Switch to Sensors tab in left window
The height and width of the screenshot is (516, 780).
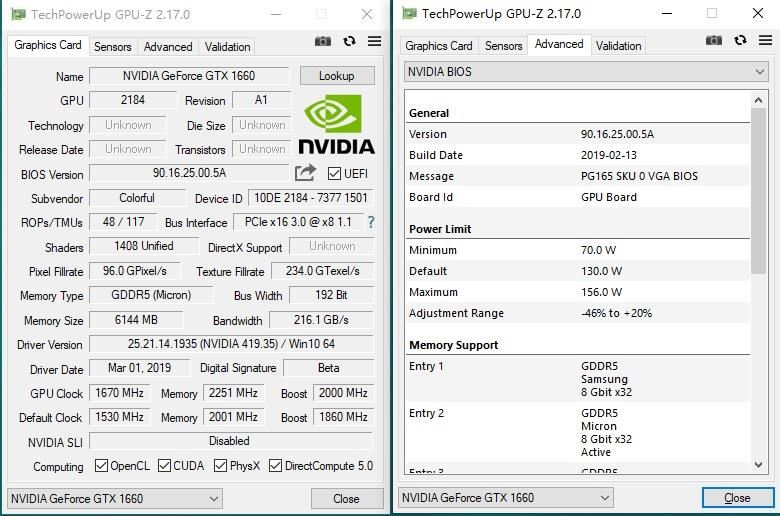[x=112, y=47]
